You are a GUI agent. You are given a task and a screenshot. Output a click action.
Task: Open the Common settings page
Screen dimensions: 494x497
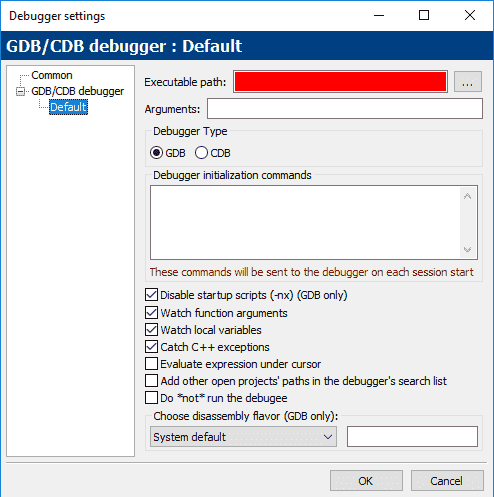(x=52, y=75)
